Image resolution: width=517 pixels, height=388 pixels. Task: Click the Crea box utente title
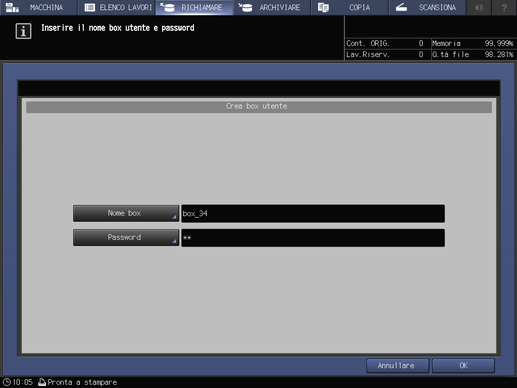(256, 106)
